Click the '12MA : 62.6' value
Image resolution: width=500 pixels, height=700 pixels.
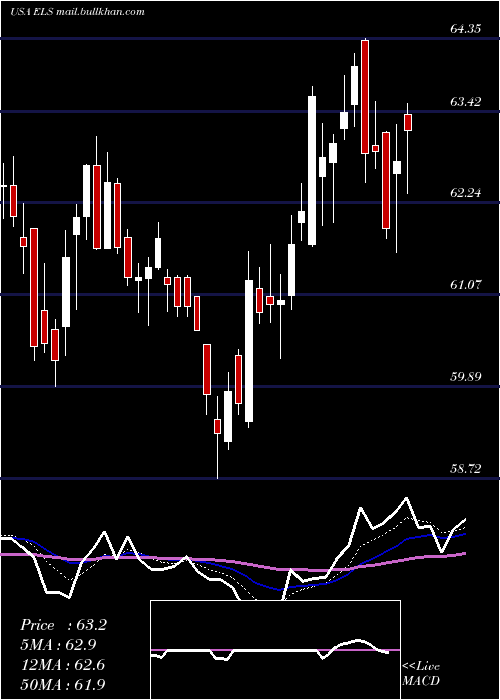click(x=62, y=664)
